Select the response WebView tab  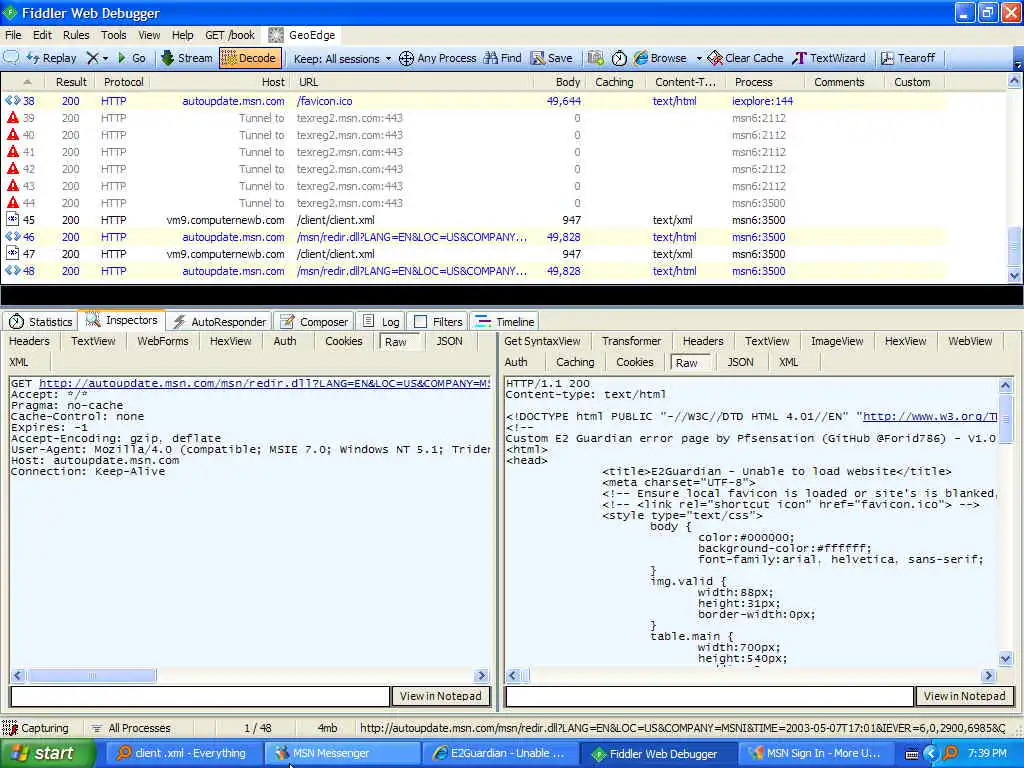pos(970,341)
